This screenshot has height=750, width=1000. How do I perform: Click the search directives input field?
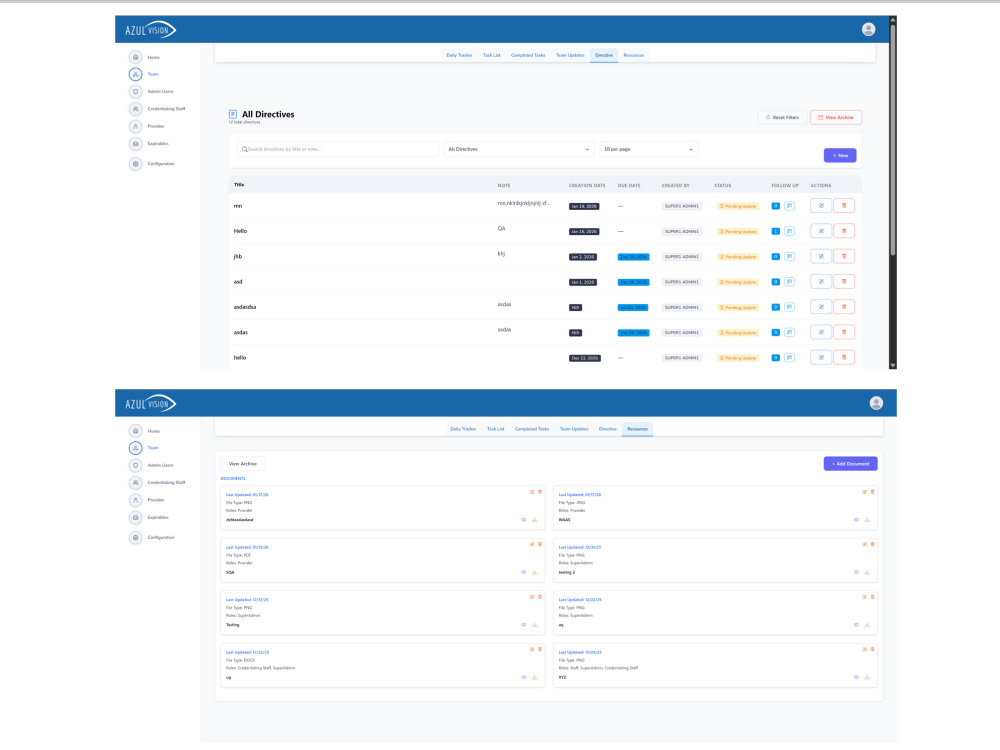coord(337,149)
